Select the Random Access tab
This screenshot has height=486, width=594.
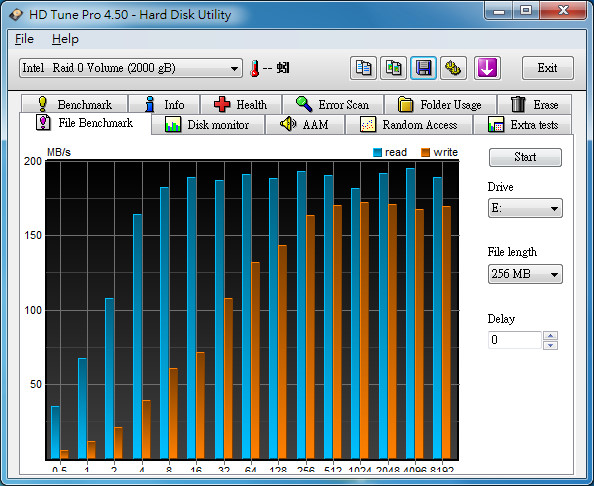click(x=409, y=125)
